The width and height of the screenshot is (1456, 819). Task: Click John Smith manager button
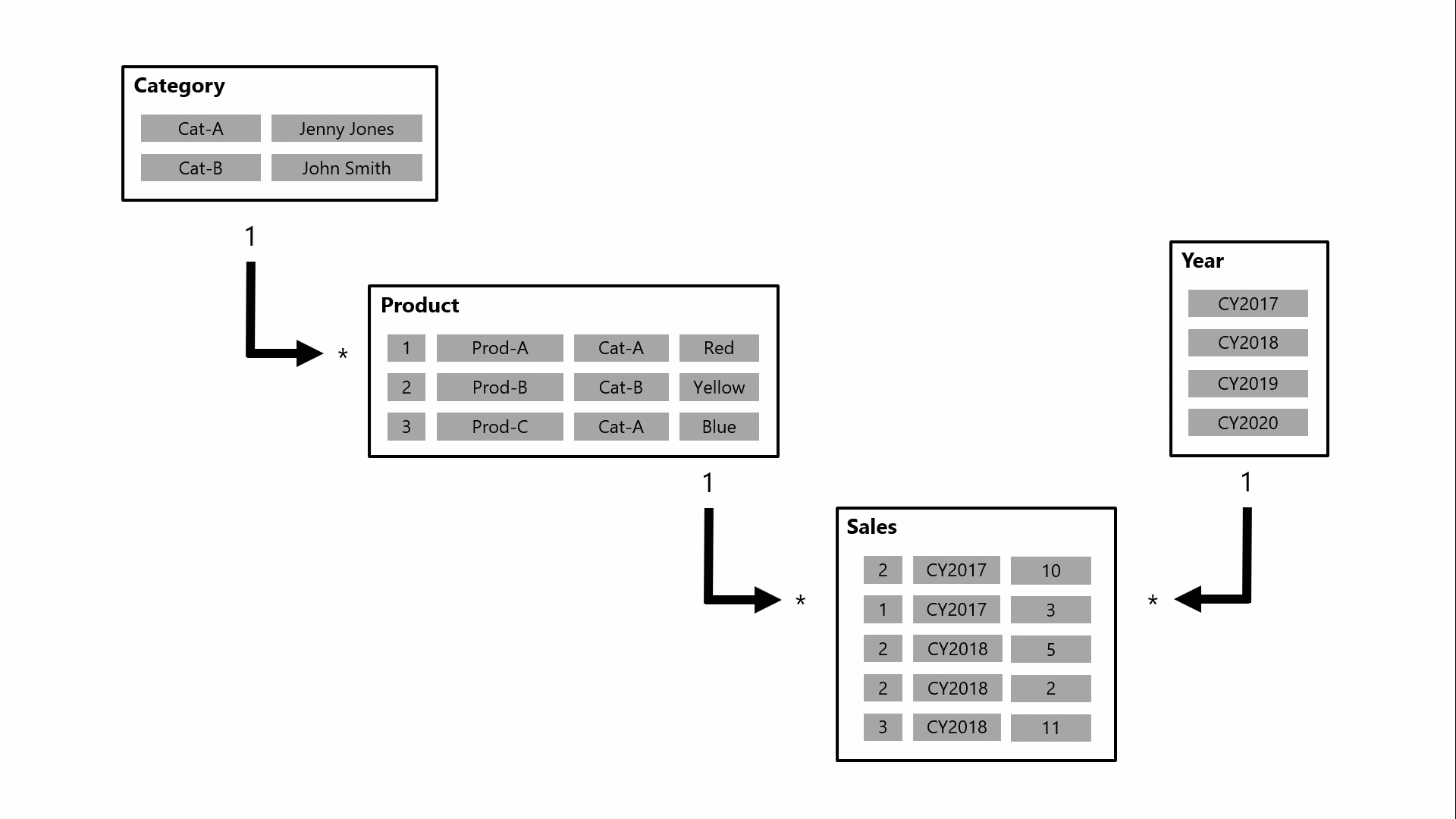346,168
